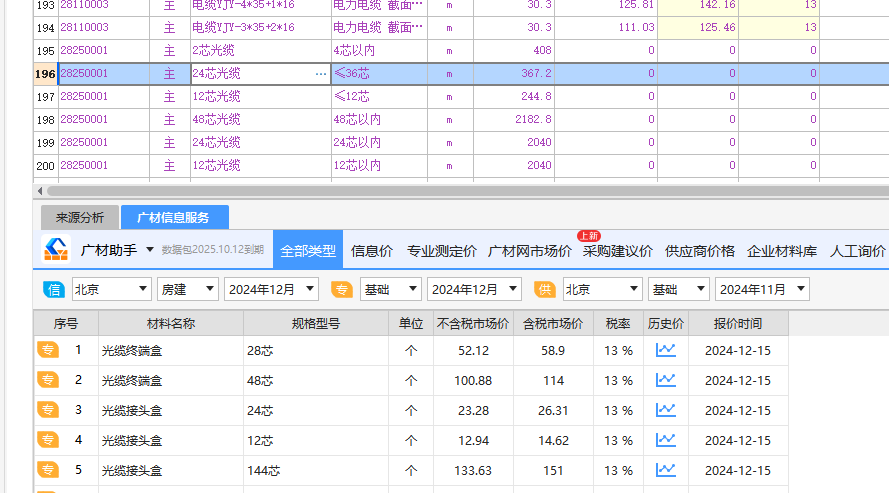Click the blue 信 information price icon
The width and height of the screenshot is (889, 493).
[54, 290]
